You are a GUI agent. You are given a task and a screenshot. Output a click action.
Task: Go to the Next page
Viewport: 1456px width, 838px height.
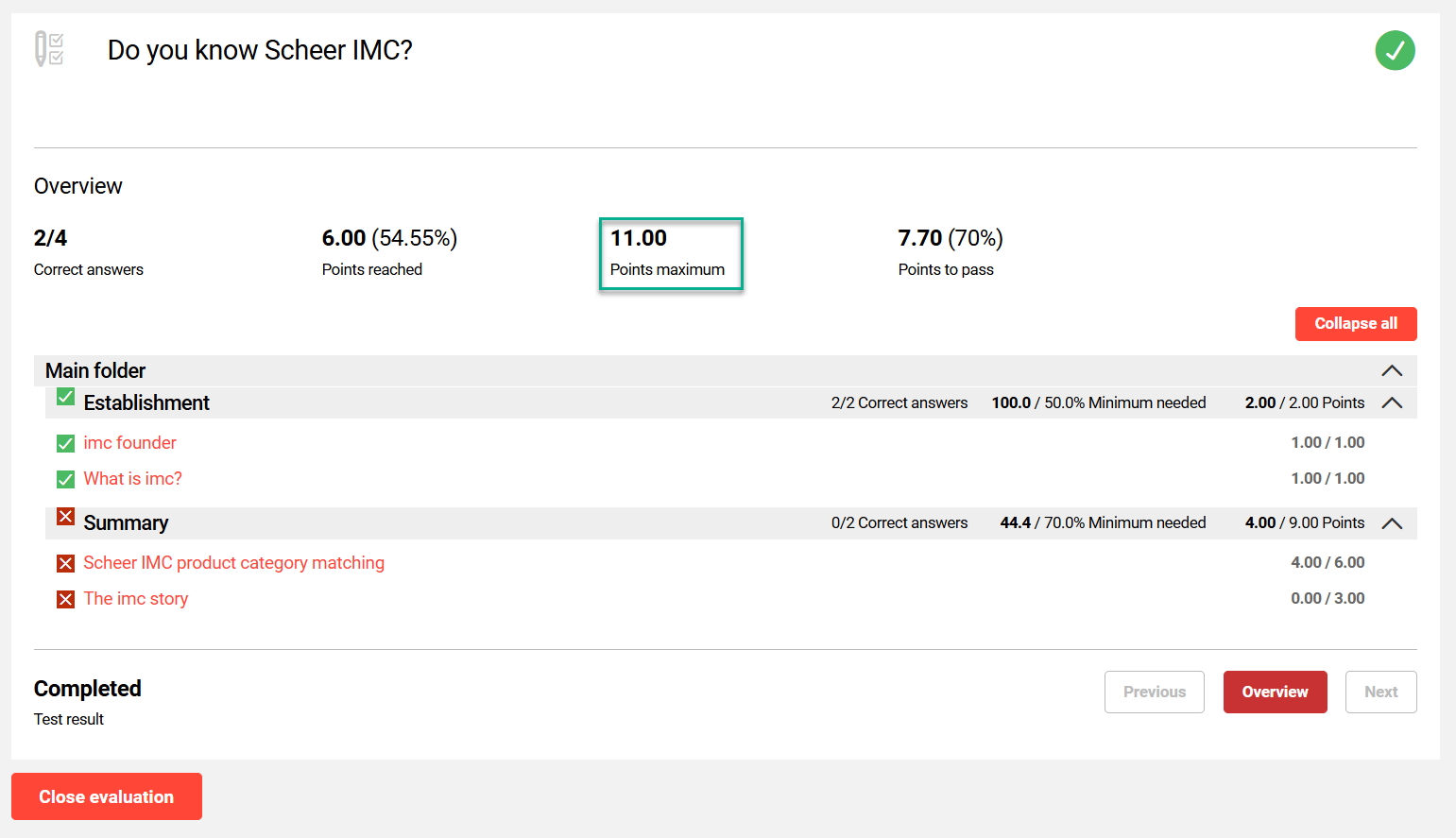click(x=1381, y=692)
